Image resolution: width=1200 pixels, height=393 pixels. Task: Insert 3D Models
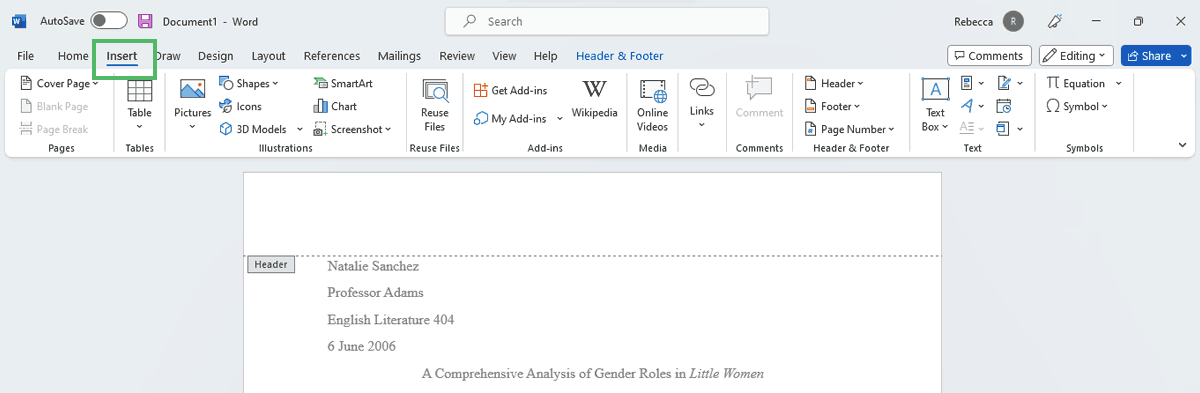coord(253,129)
